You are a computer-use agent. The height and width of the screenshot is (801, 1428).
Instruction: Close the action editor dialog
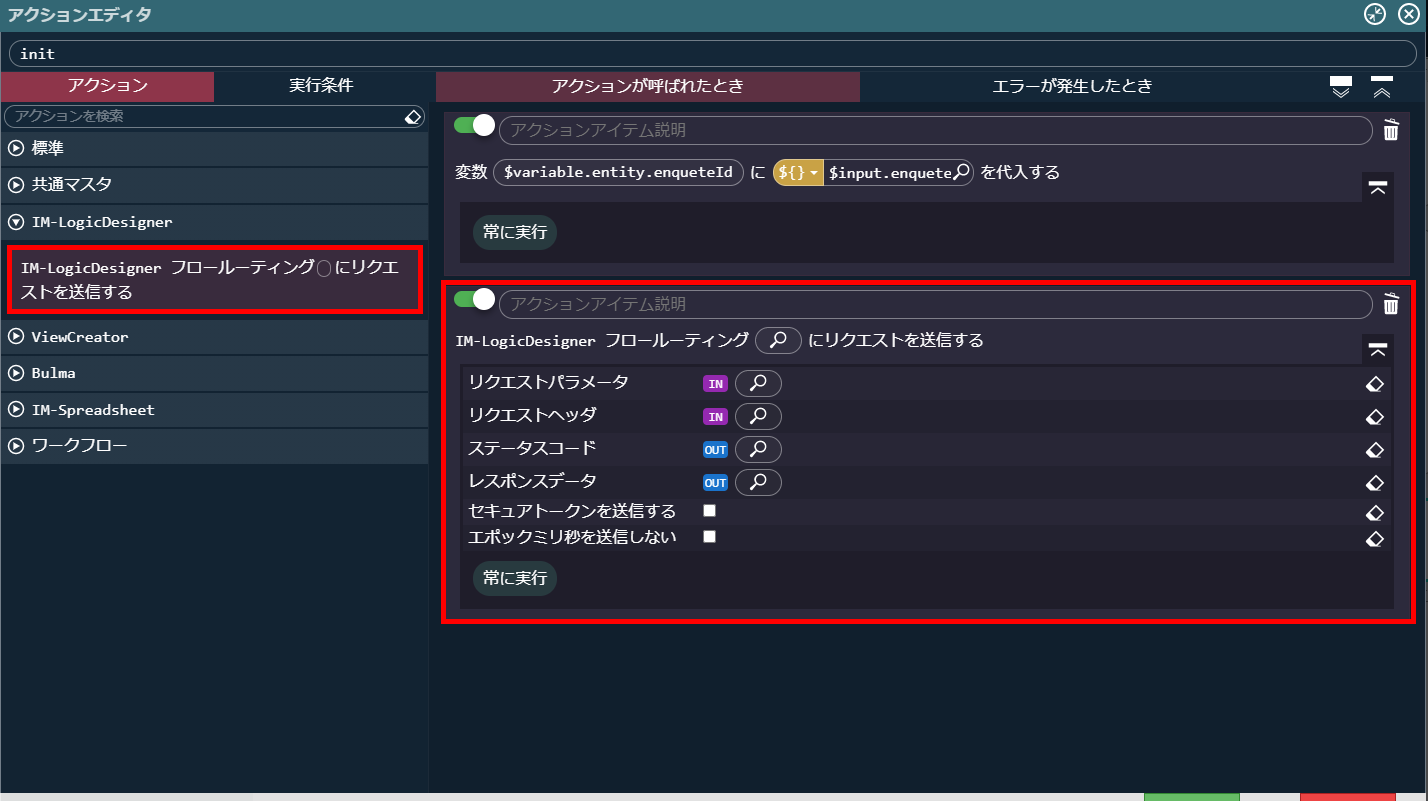click(1407, 14)
